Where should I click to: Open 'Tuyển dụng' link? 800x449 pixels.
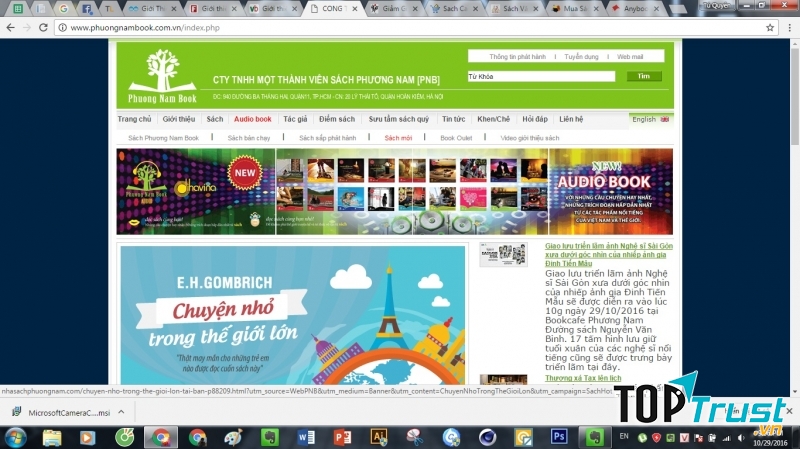coord(581,57)
